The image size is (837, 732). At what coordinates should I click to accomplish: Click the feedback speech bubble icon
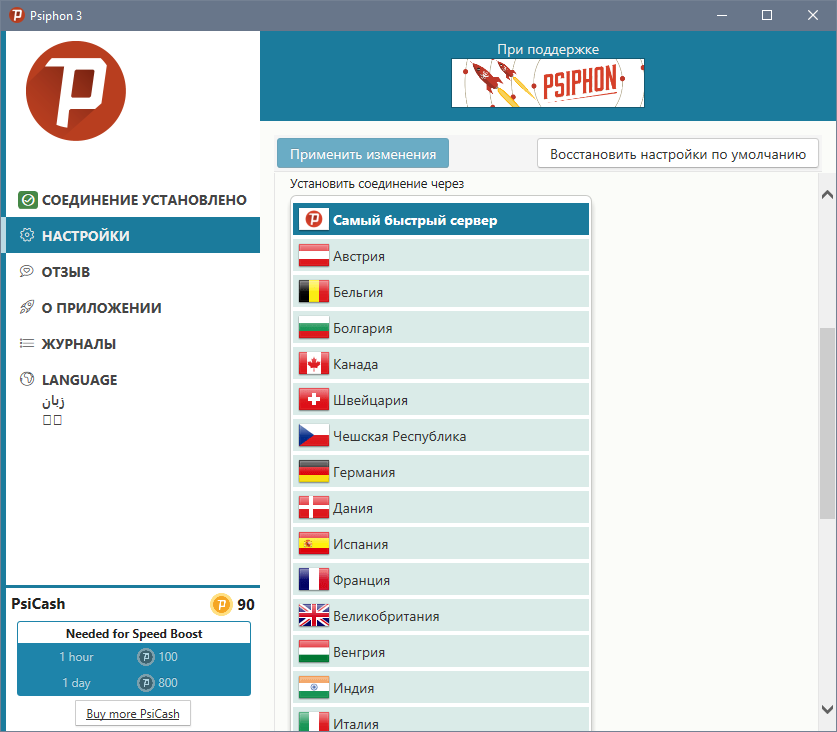coord(27,271)
